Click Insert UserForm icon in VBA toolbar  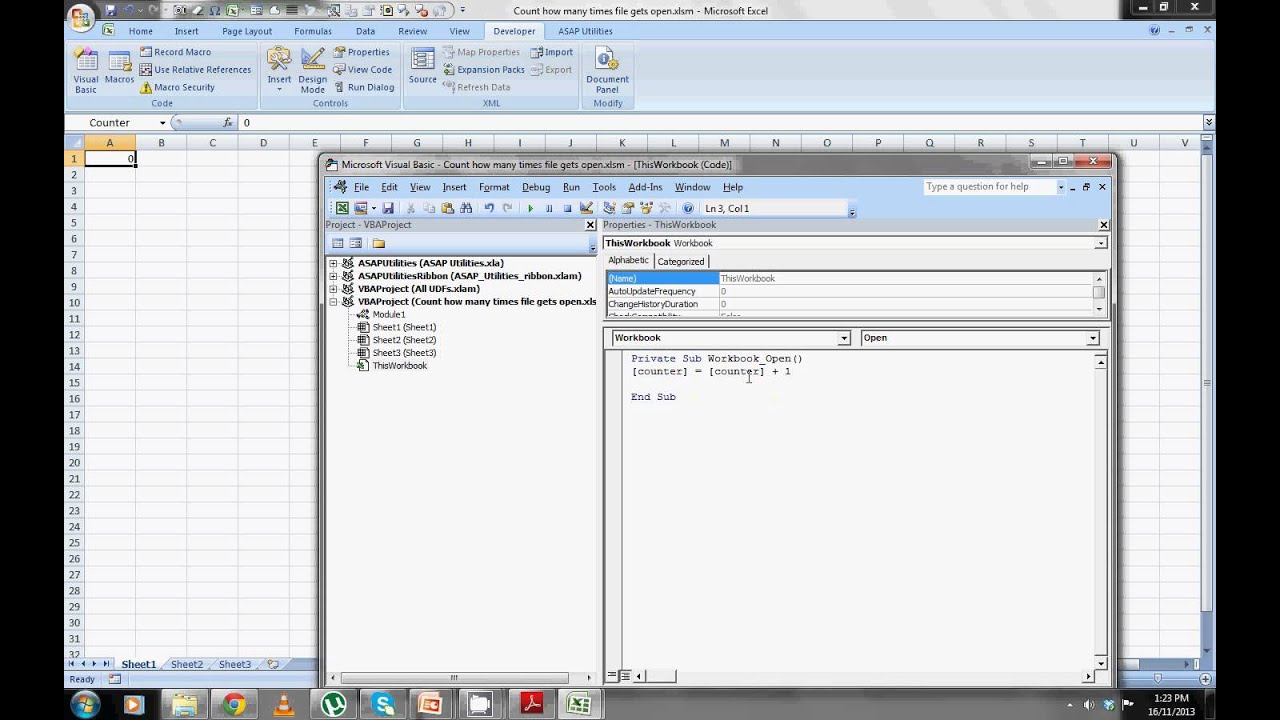[x=360, y=208]
